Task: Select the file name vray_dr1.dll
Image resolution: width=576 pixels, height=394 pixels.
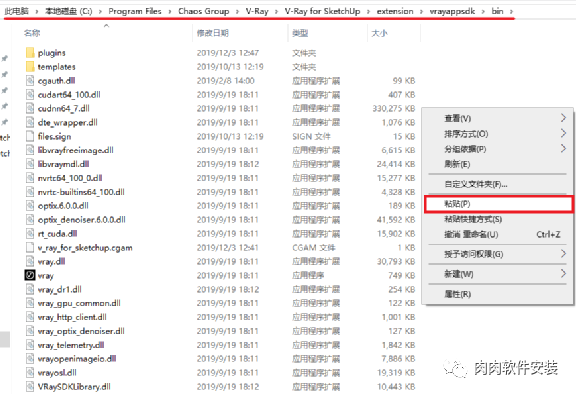Action: (60, 289)
